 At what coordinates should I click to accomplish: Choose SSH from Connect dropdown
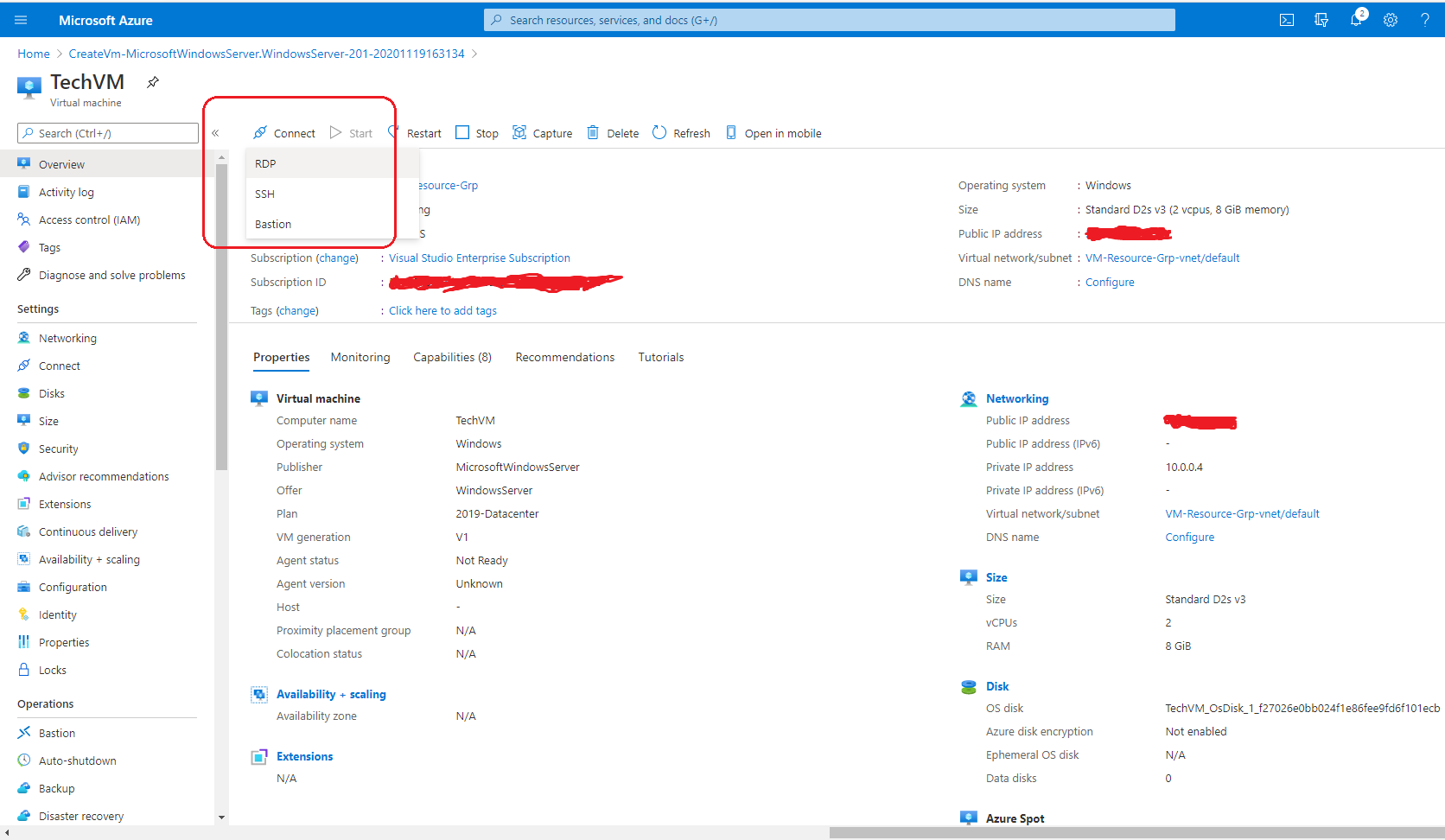(333, 194)
